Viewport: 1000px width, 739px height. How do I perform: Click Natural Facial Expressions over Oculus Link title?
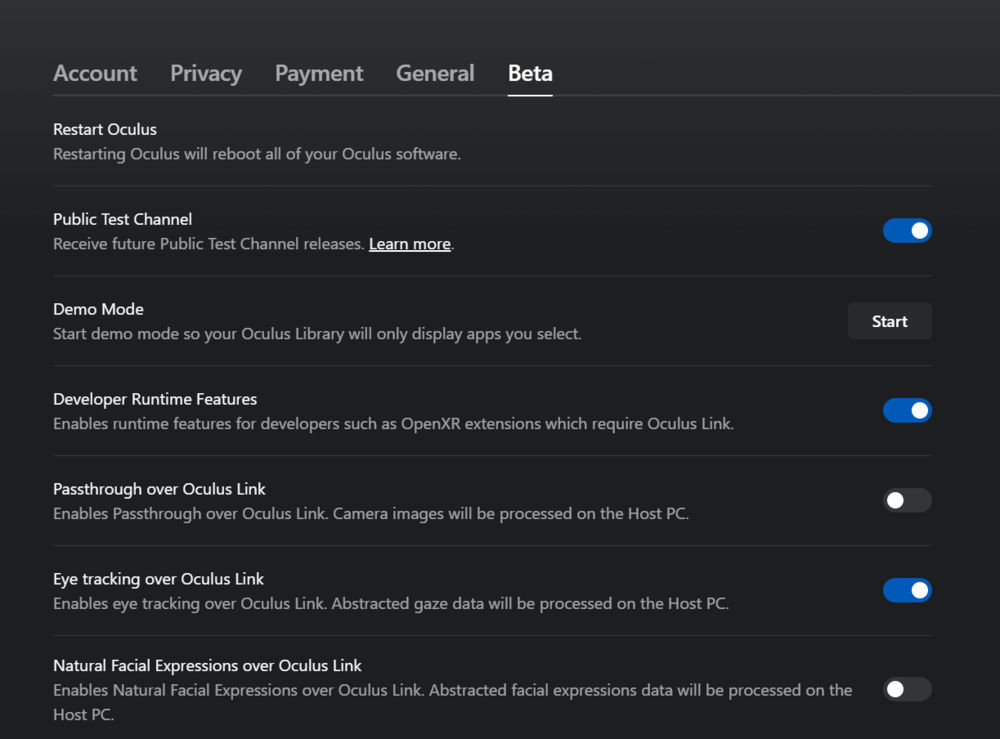[207, 665]
